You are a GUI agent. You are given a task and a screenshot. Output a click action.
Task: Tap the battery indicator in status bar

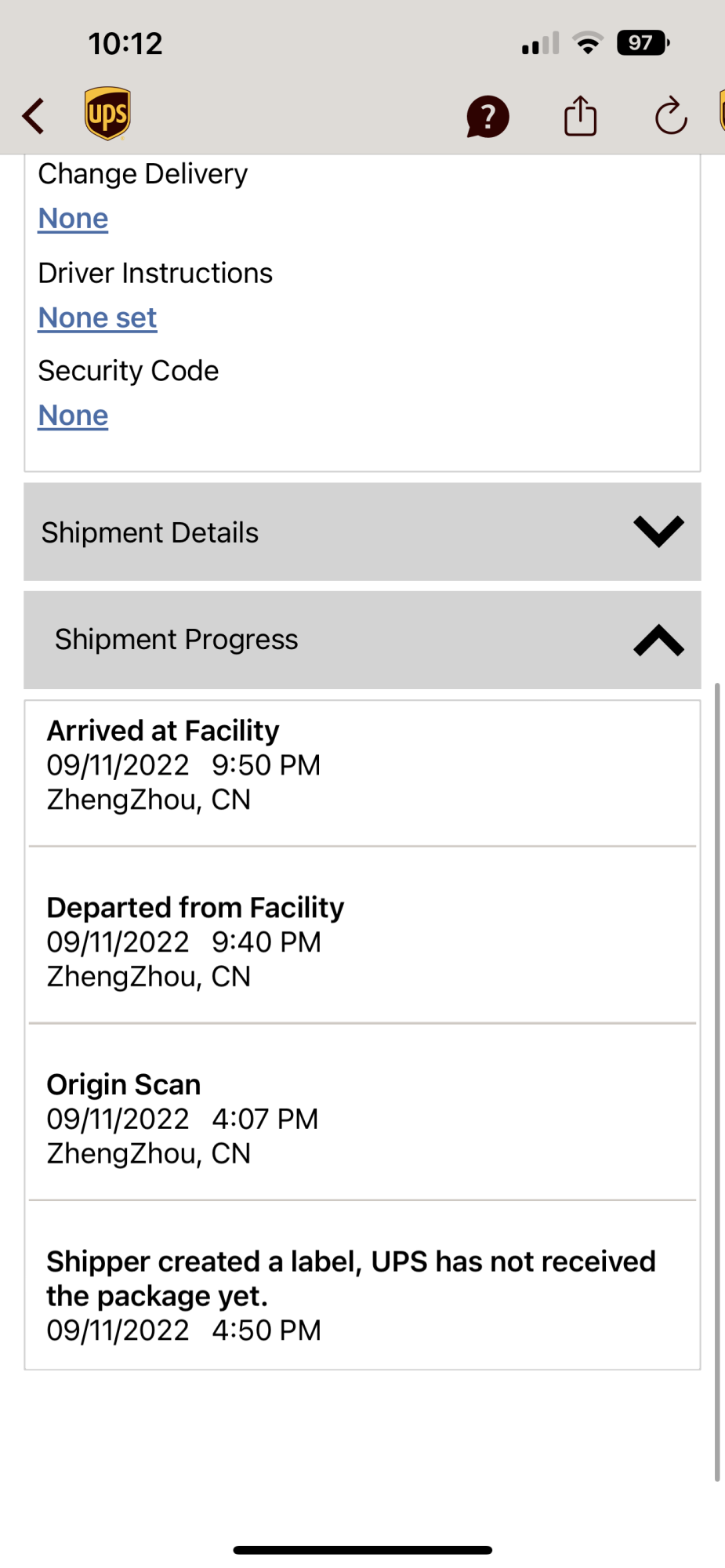point(643,42)
